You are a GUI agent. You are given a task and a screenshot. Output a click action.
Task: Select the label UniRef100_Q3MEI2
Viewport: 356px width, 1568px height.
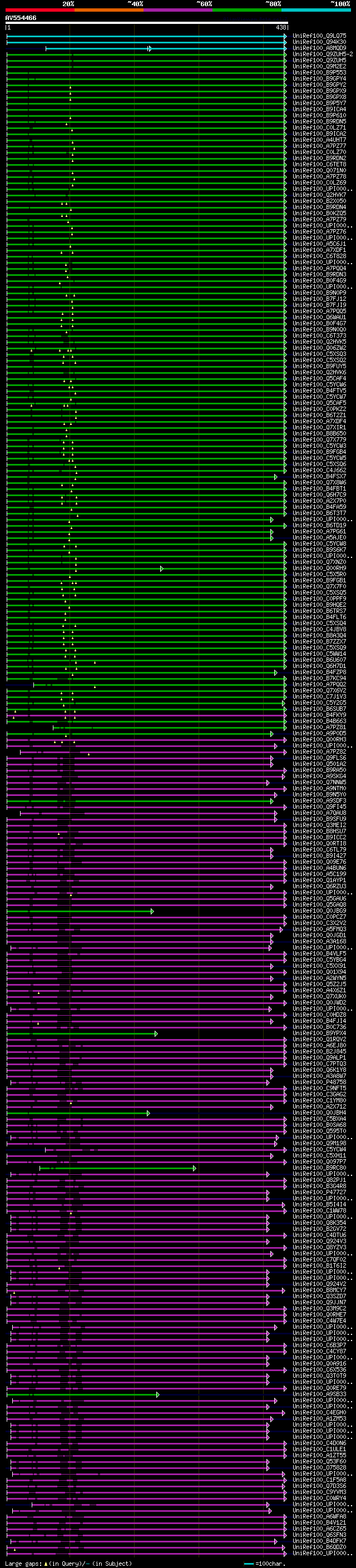pos(319,825)
